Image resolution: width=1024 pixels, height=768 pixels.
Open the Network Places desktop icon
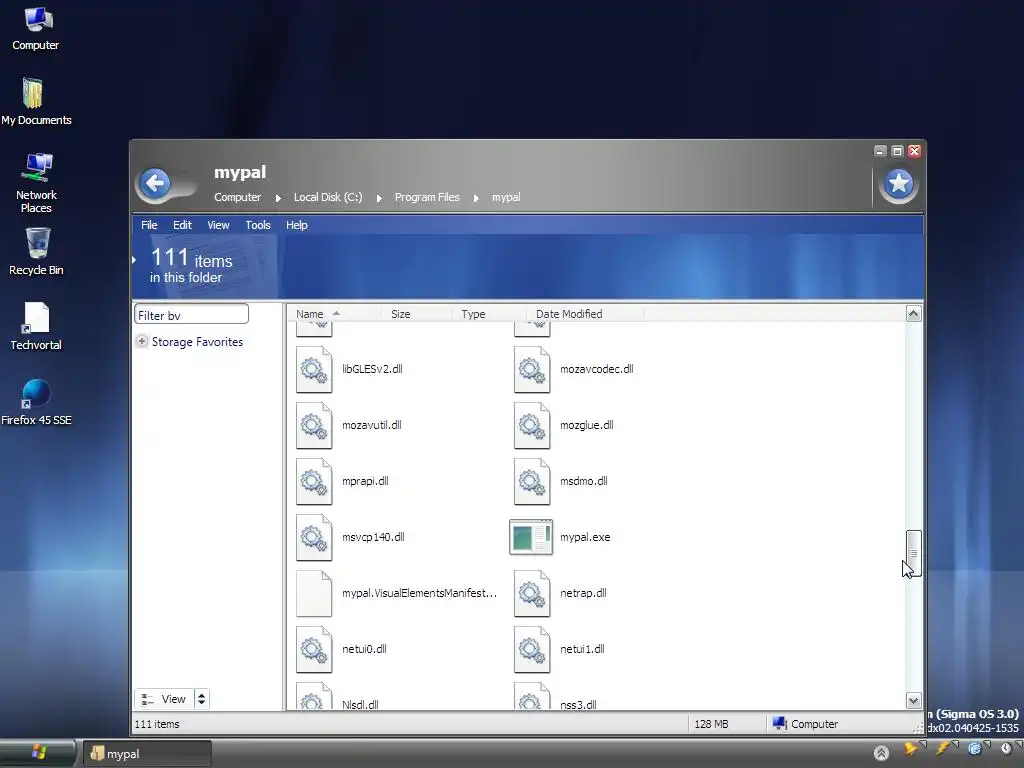pyautogui.click(x=36, y=183)
